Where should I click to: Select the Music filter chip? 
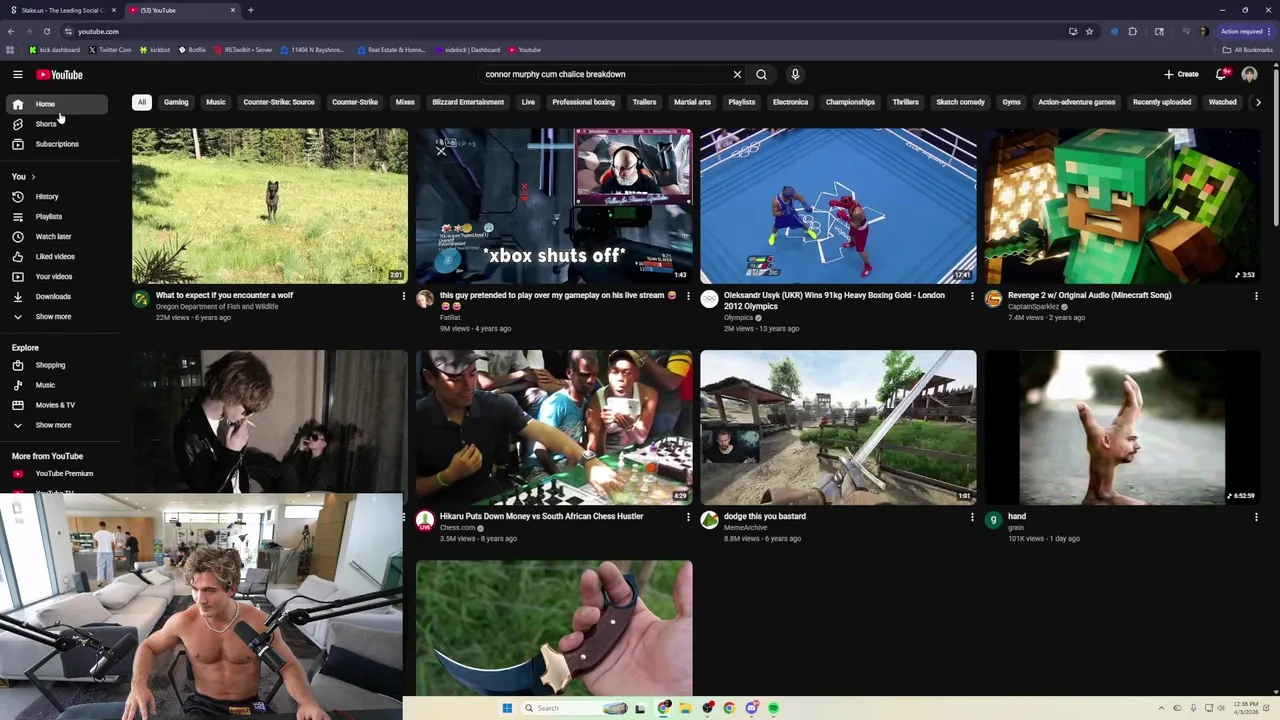tap(216, 102)
